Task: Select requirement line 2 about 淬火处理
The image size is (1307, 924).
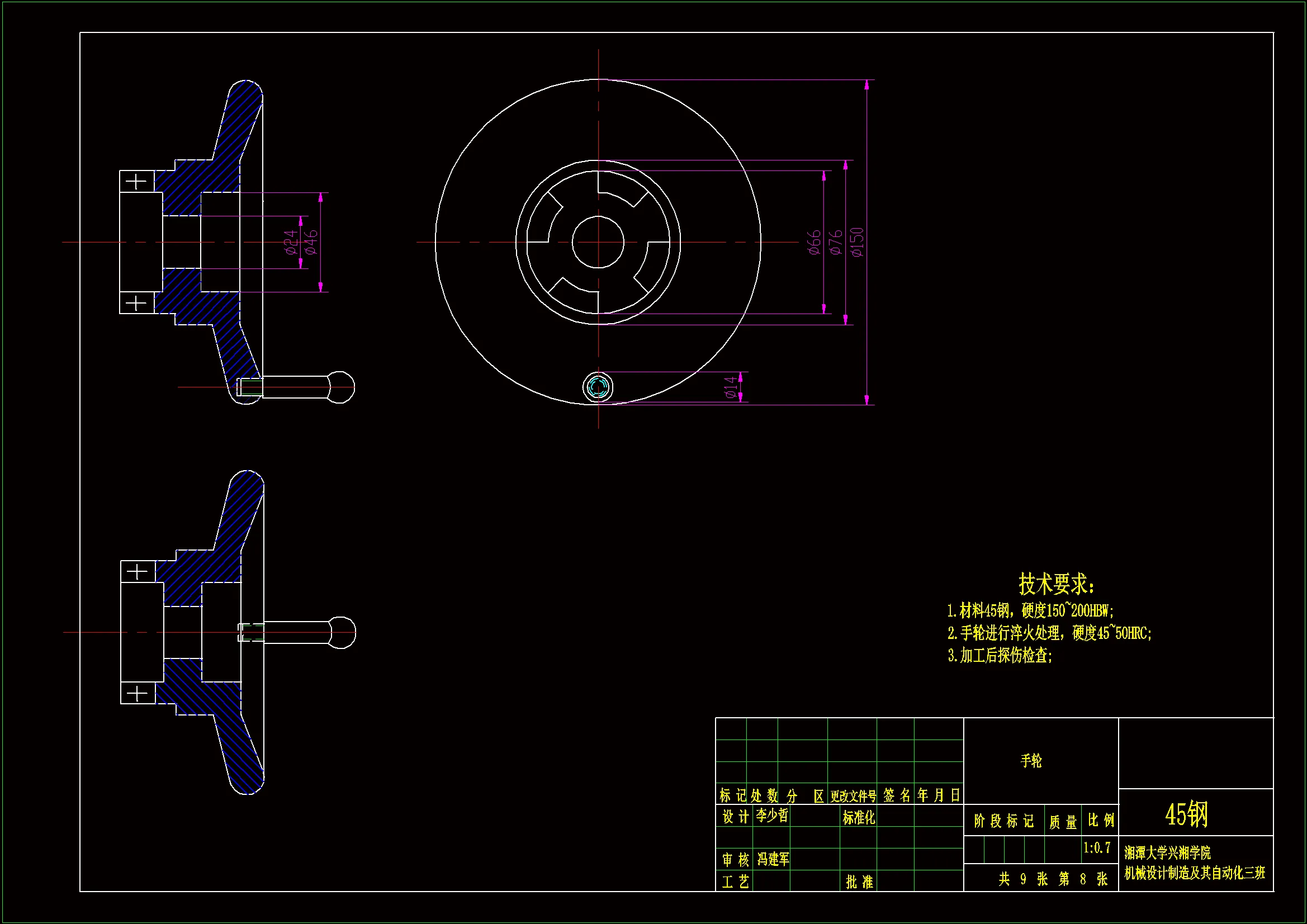Action: (x=1049, y=633)
